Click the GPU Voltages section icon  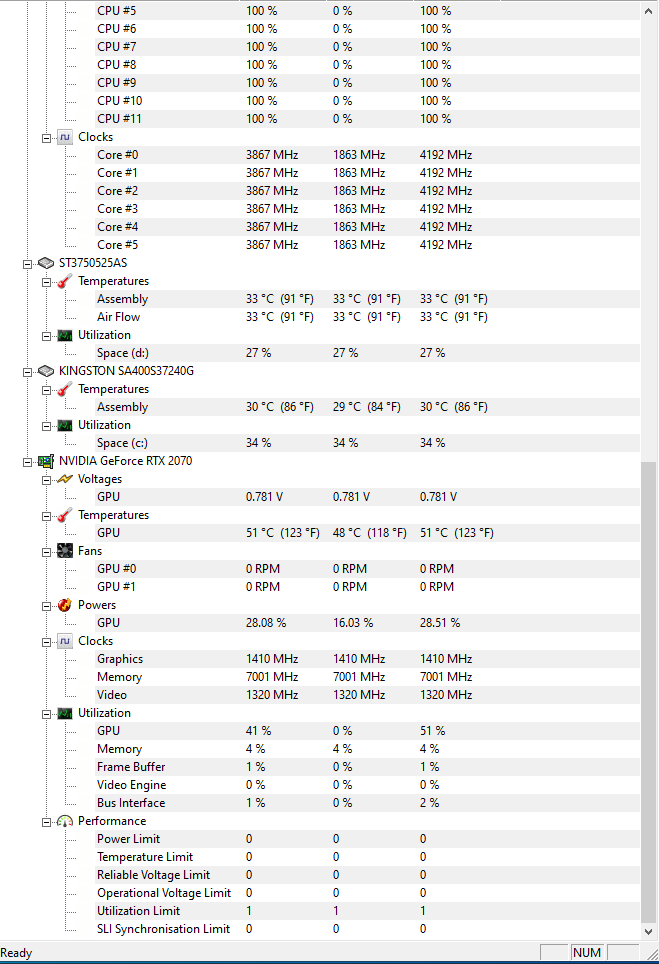click(x=65, y=479)
